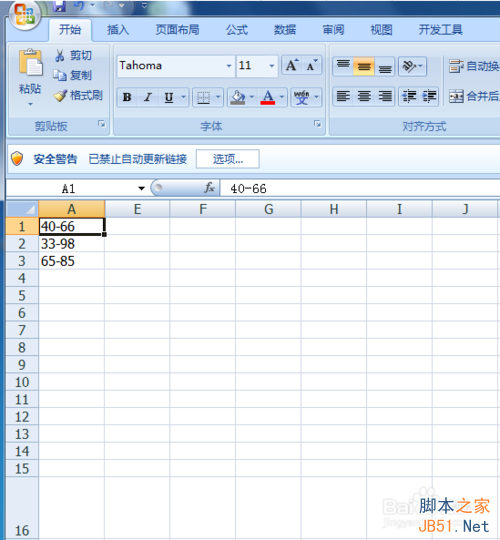The width and height of the screenshot is (500, 540).
Task: Open the Name Box dropdown arrow
Action: 141,188
